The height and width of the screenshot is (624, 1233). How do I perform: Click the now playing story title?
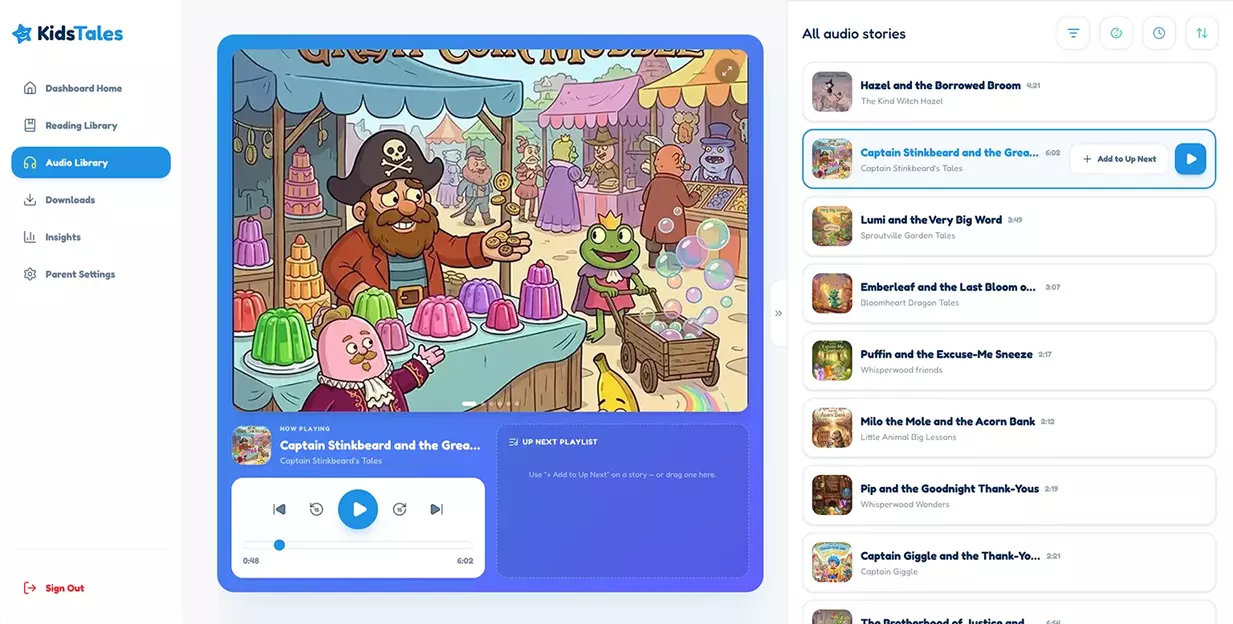[380, 445]
